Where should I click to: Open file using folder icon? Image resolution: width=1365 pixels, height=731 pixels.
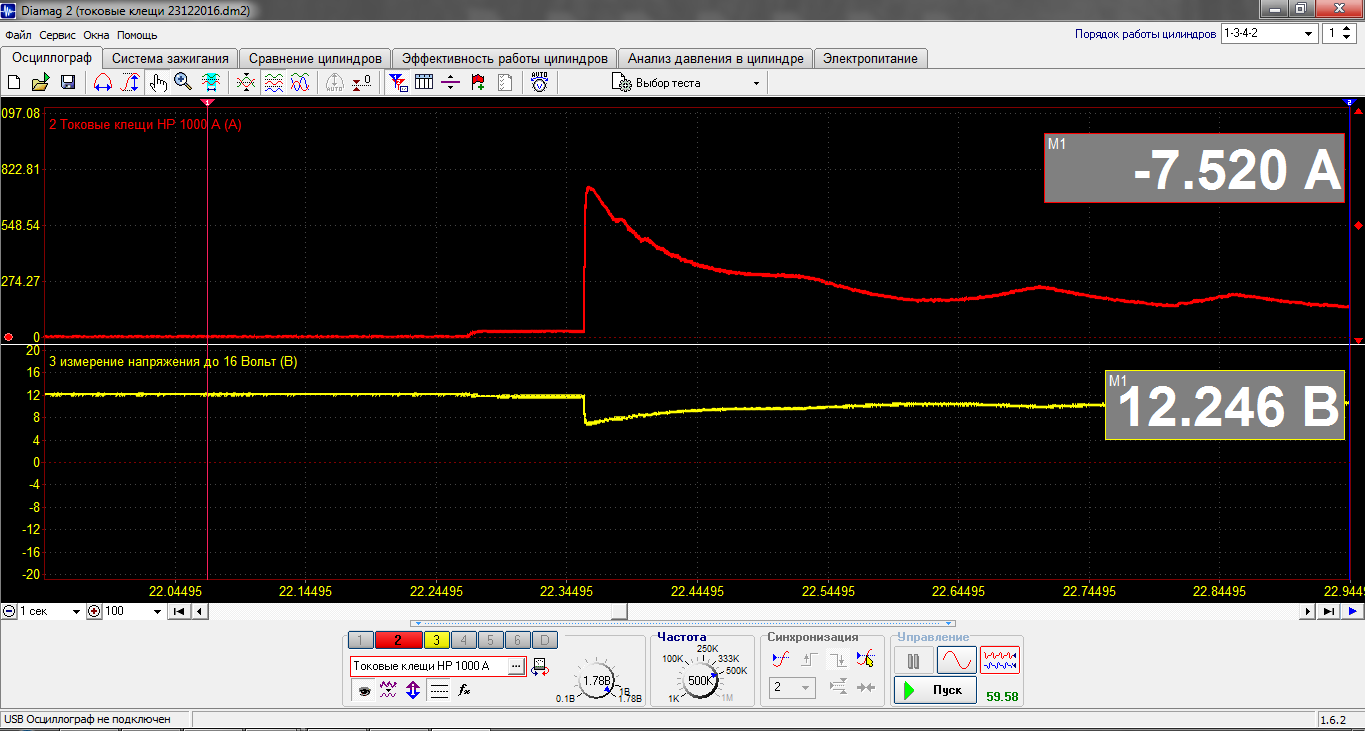40,83
